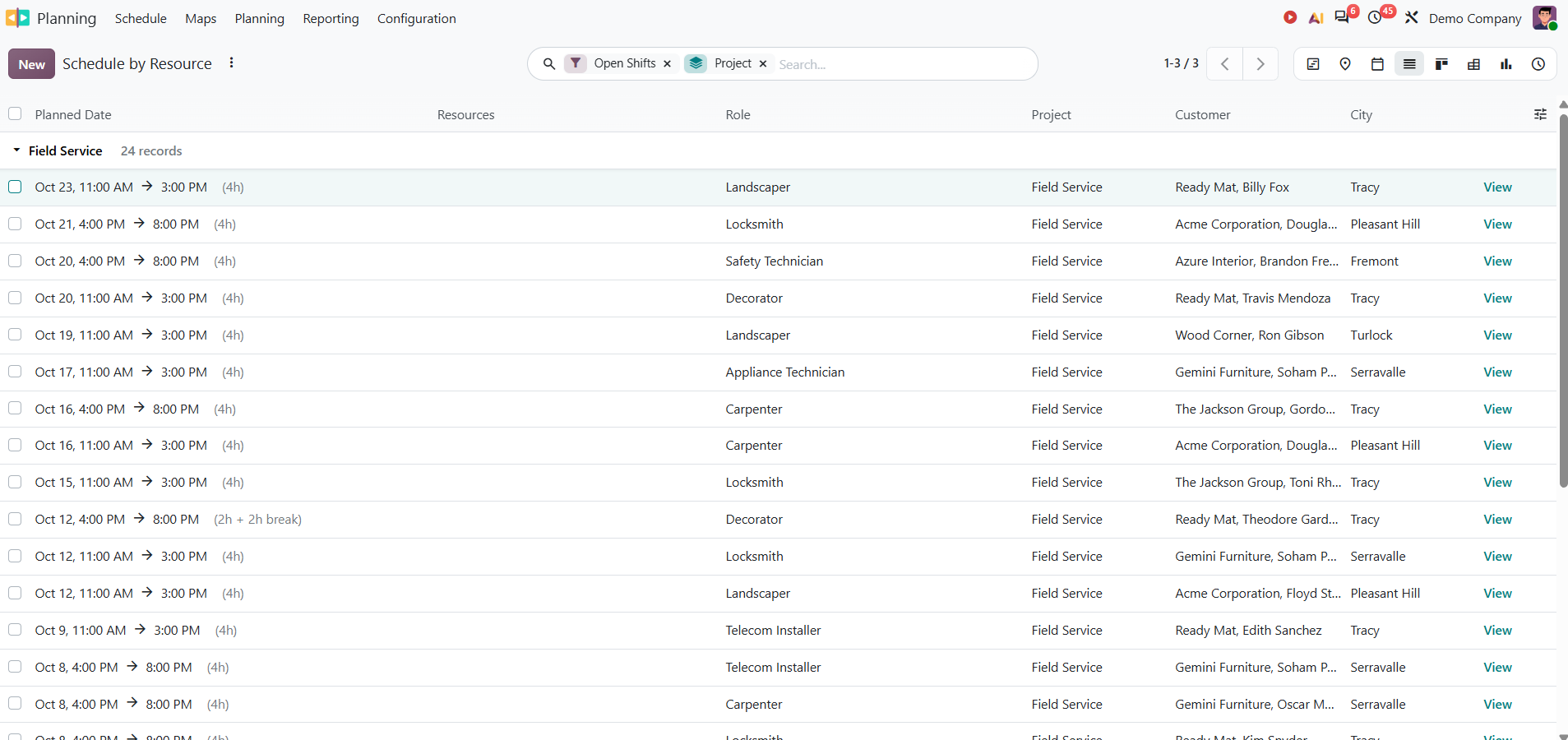The image size is (1568, 740).
Task: Check the Oct 9 Telecom Installer shift
Action: [x=15, y=630]
